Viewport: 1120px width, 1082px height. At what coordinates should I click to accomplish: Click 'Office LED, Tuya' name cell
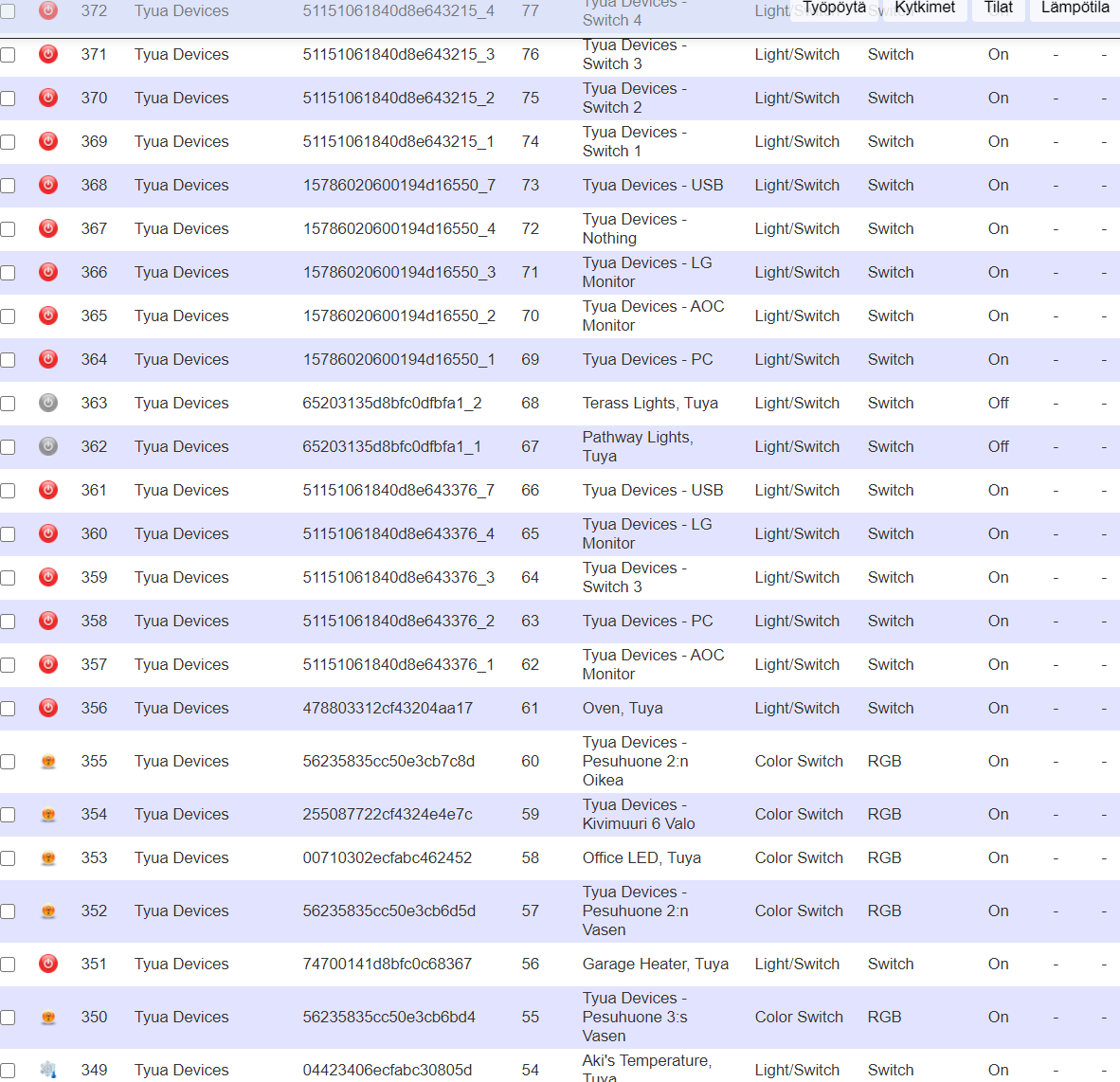tap(641, 857)
